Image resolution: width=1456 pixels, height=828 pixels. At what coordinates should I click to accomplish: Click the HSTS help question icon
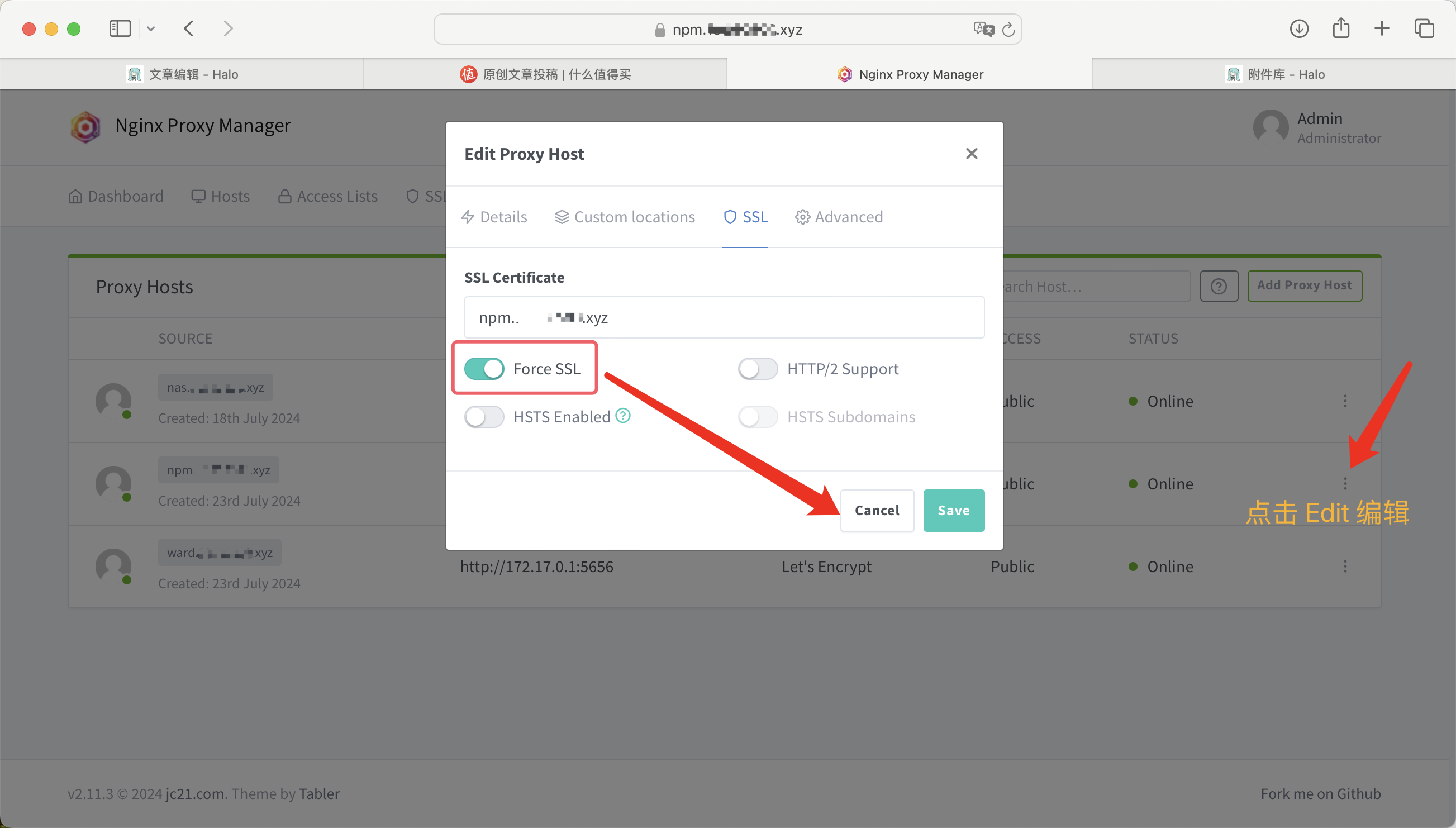coord(622,416)
